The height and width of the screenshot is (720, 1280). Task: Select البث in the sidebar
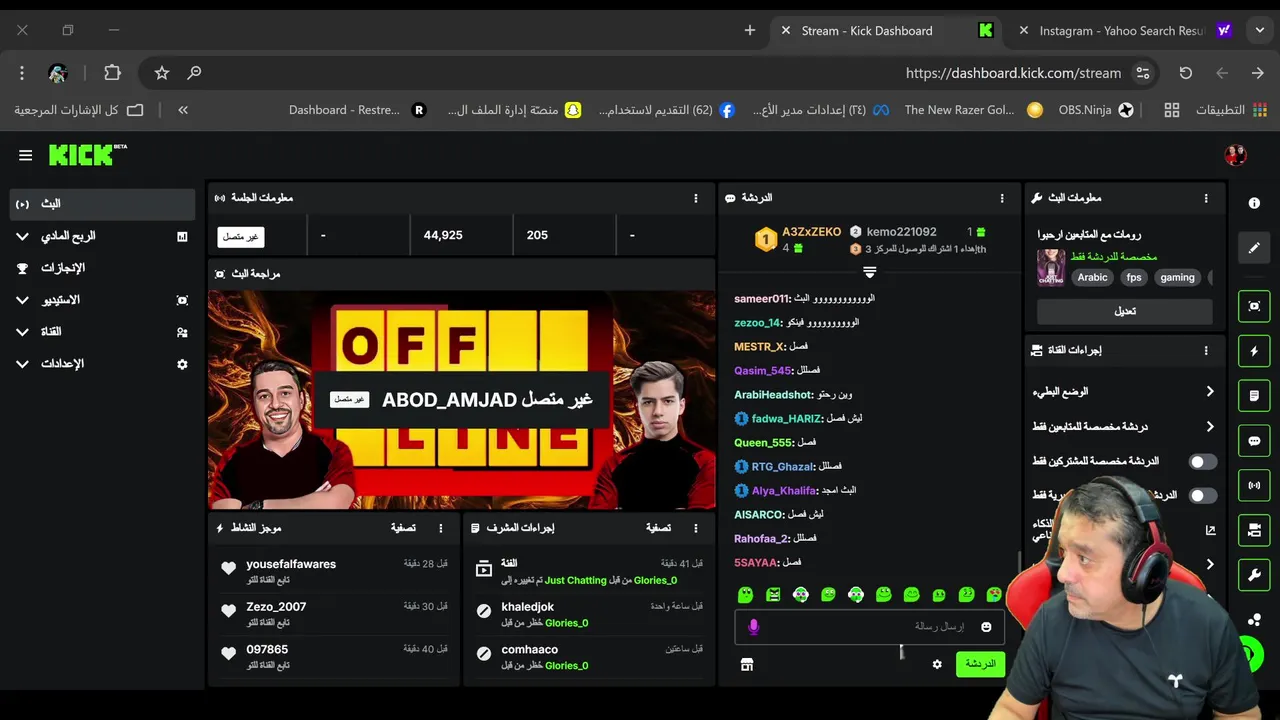[x=100, y=204]
